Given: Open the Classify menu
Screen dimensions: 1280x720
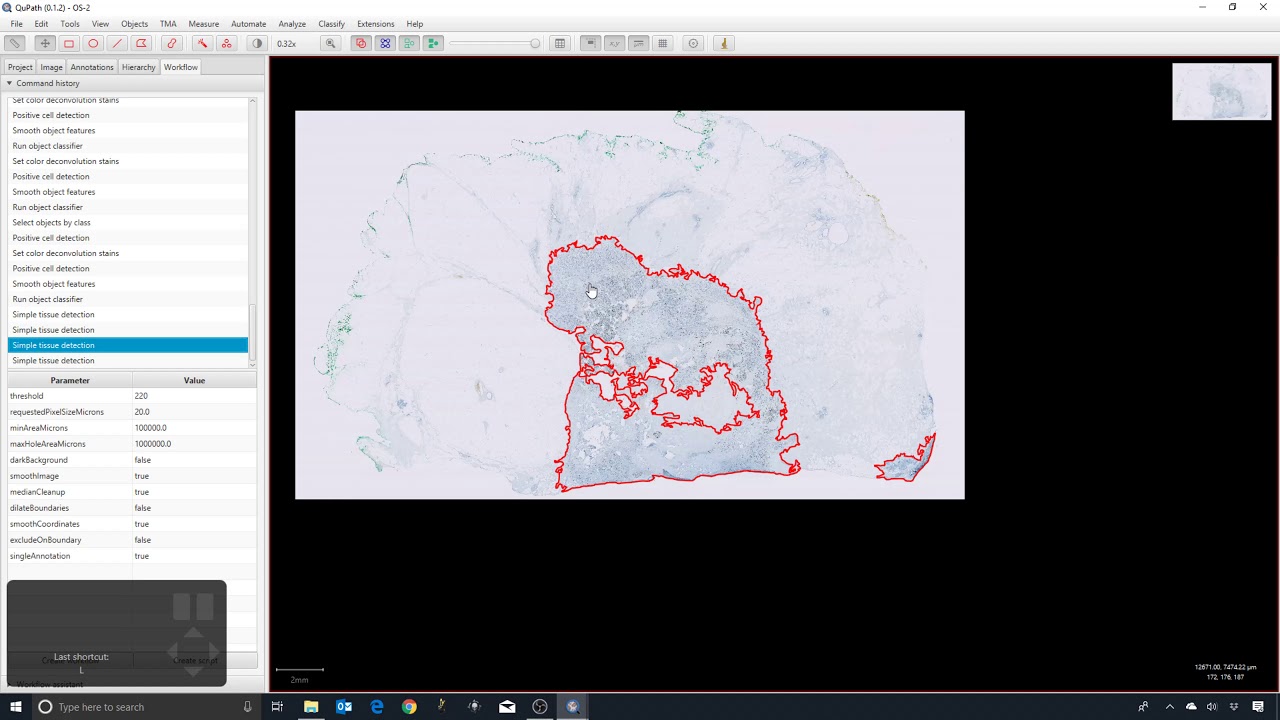Looking at the screenshot, I should [x=331, y=24].
